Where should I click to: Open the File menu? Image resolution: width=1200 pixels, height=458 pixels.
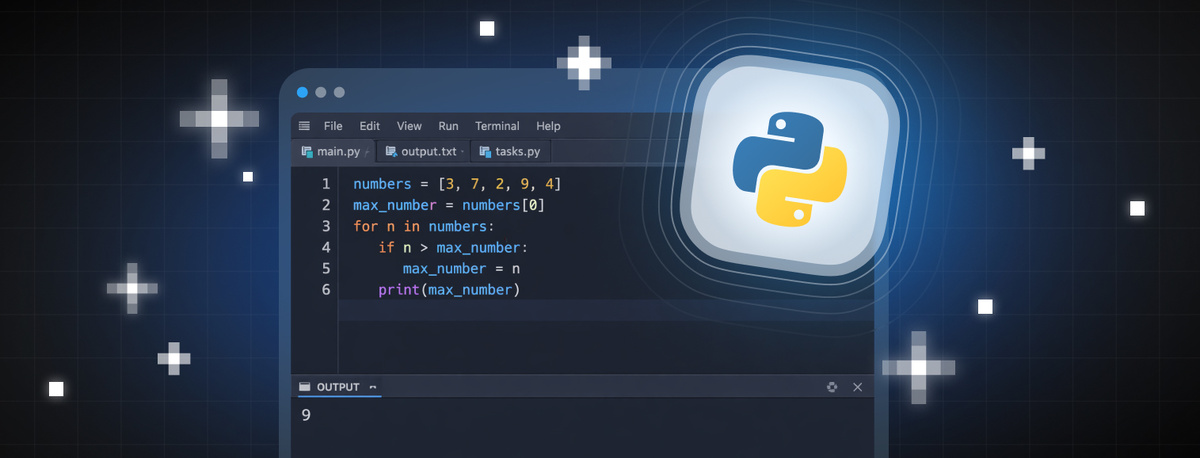pyautogui.click(x=333, y=126)
